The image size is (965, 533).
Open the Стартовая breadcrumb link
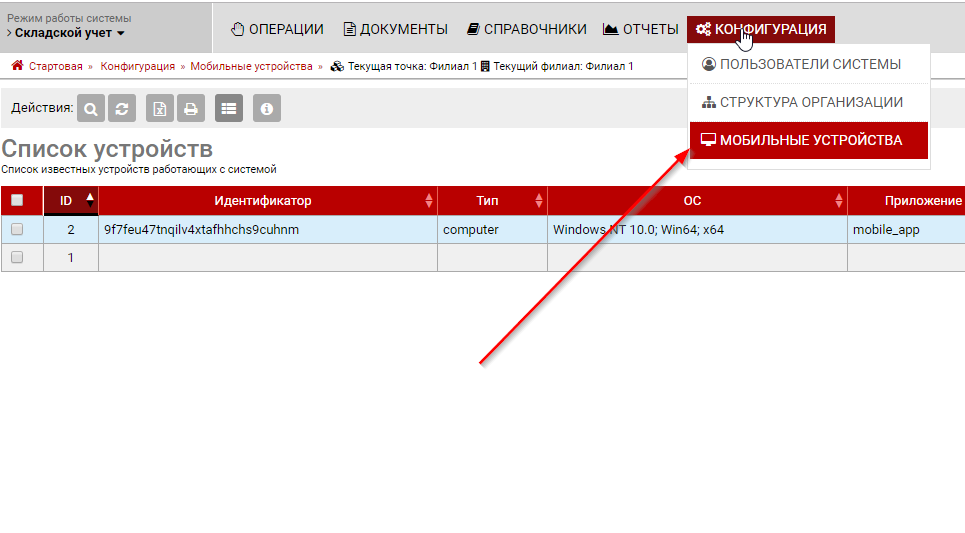[x=55, y=66]
